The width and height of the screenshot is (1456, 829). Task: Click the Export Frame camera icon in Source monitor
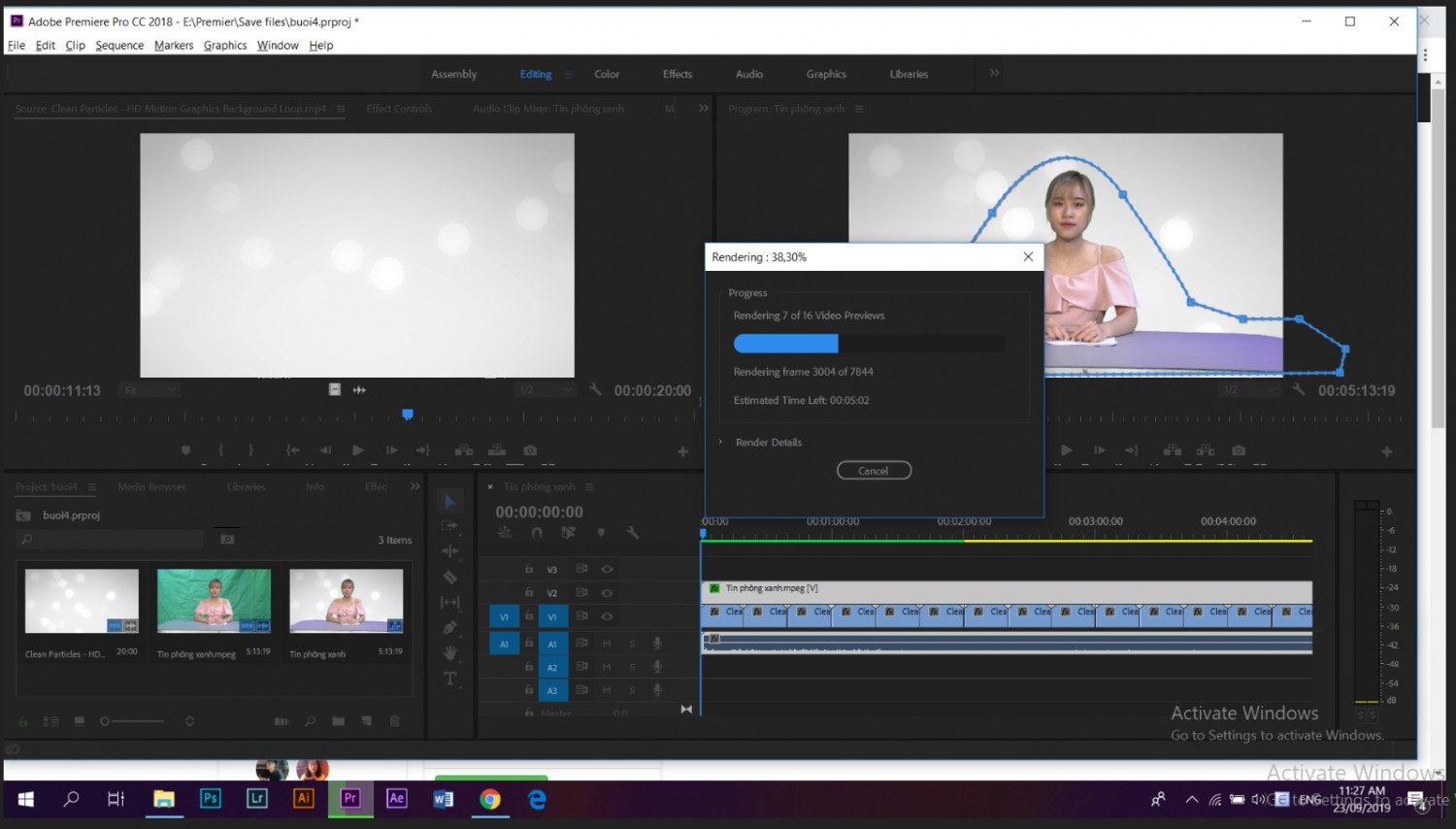tap(530, 450)
